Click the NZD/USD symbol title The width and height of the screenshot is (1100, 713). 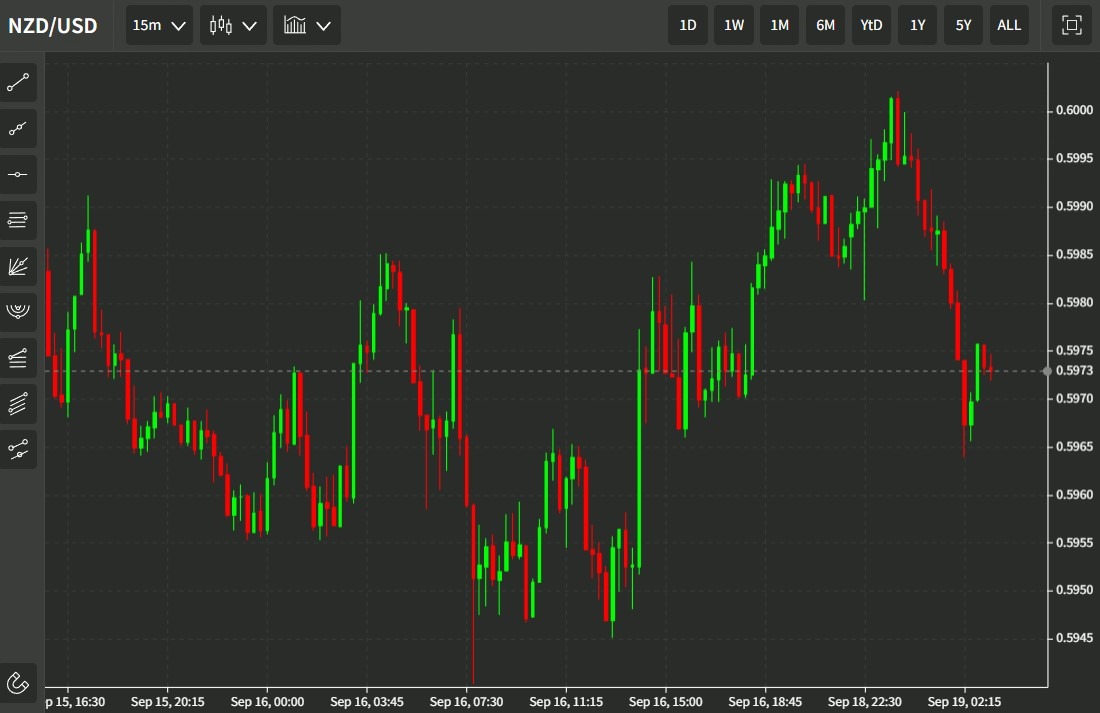tap(53, 26)
